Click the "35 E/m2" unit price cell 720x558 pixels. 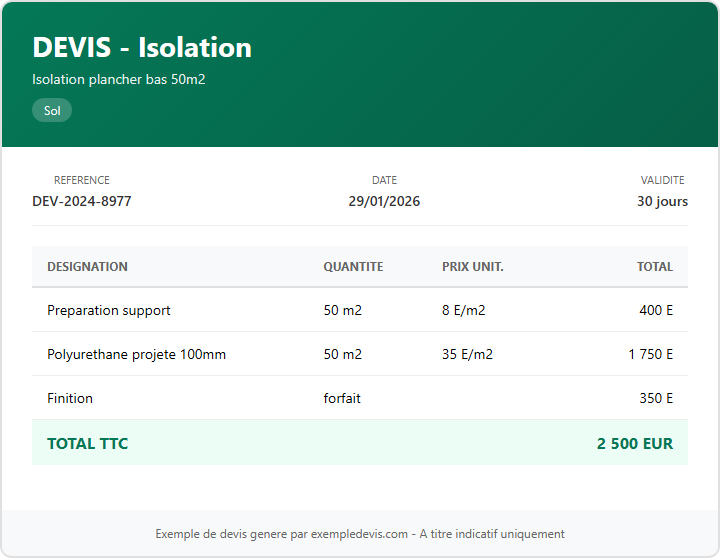coord(467,354)
